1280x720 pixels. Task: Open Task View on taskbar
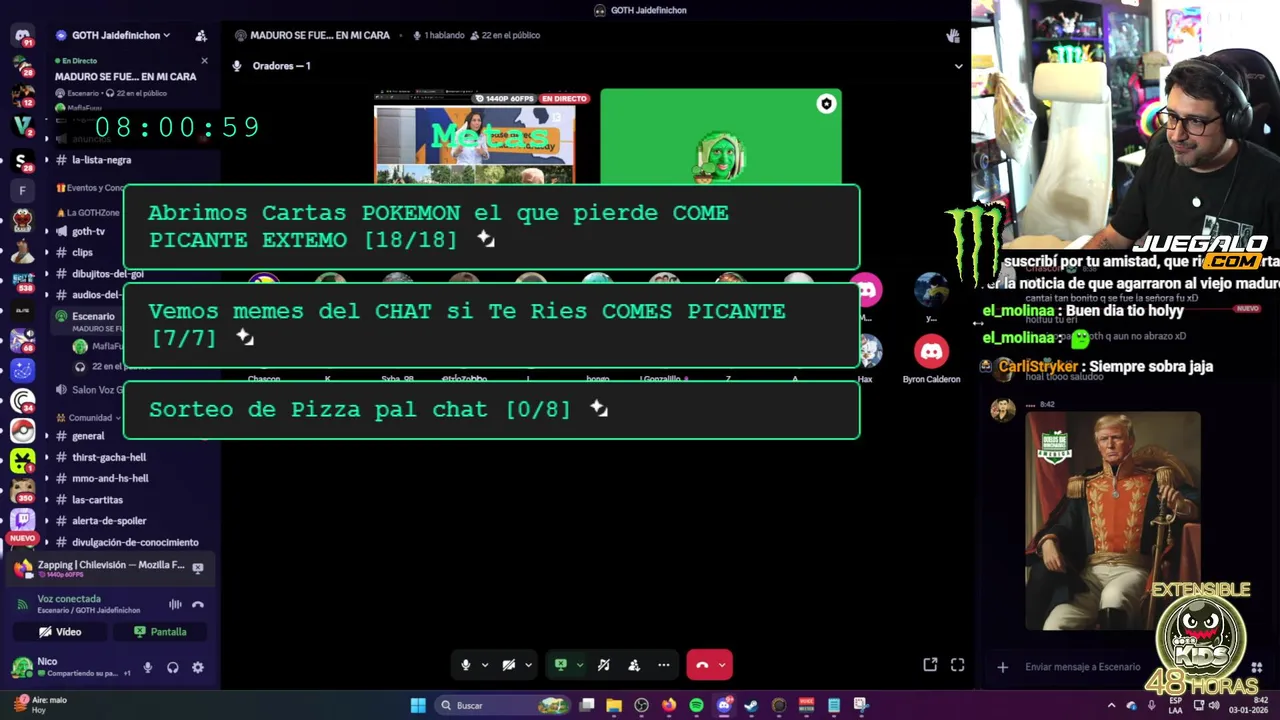[x=587, y=705]
